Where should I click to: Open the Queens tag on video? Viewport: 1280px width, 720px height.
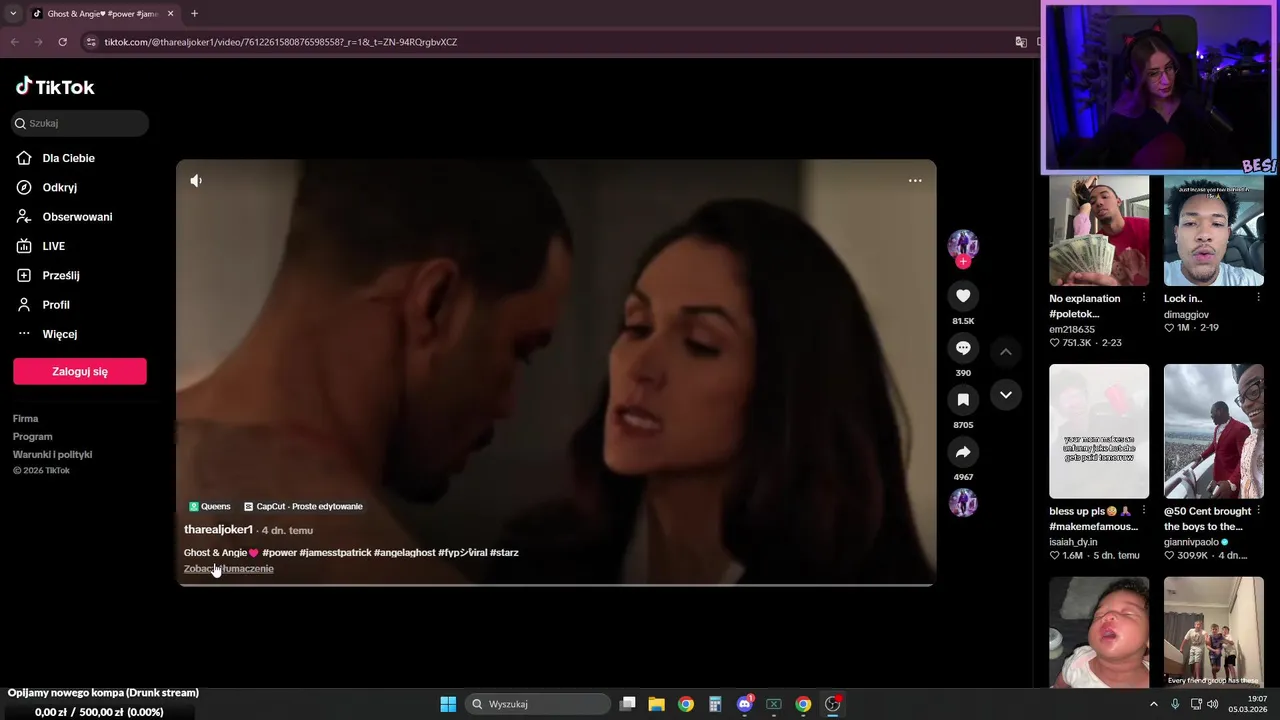[x=210, y=507]
